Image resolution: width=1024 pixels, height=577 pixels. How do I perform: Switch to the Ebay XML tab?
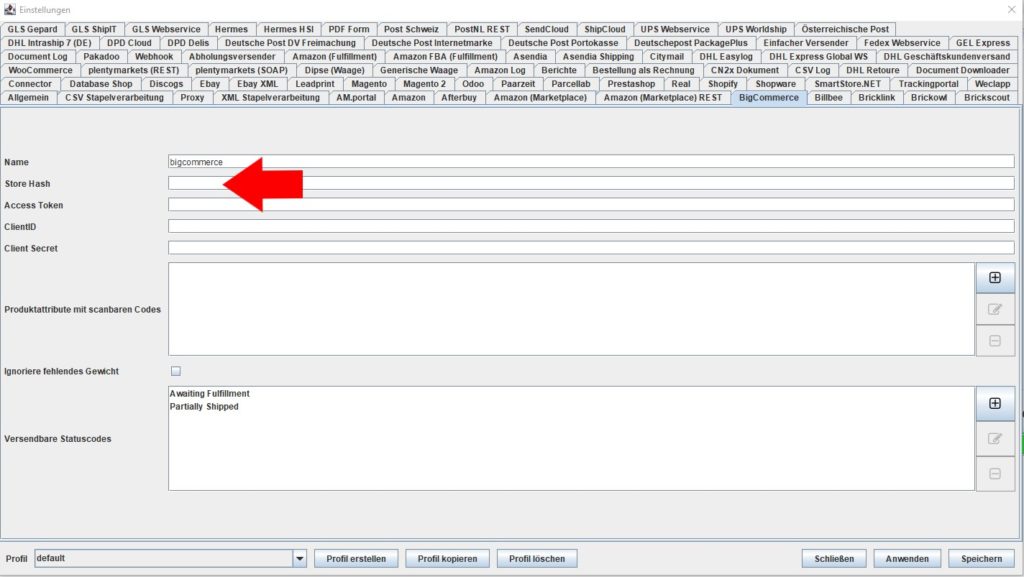(x=257, y=84)
